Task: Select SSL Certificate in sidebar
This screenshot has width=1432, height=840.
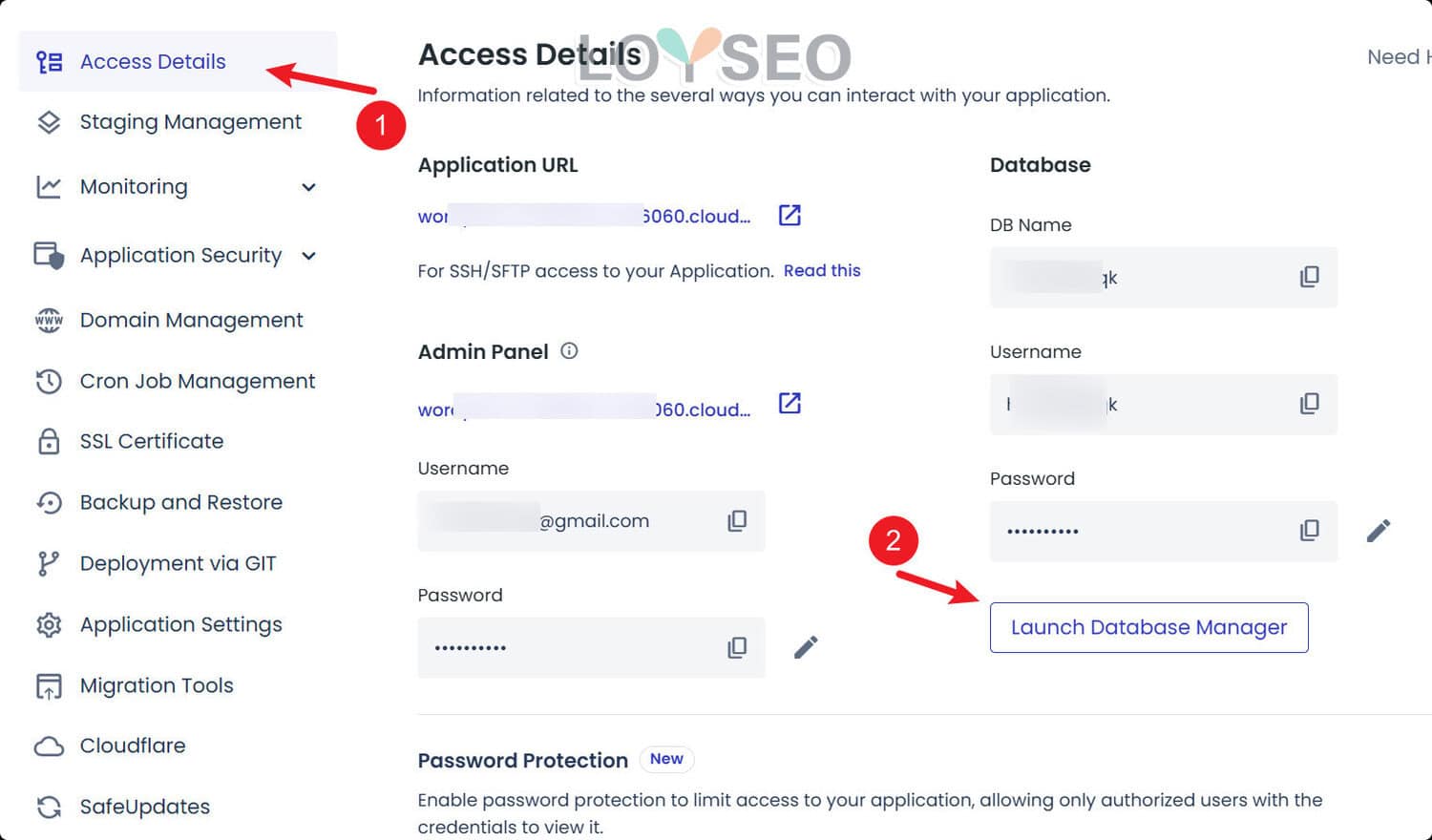Action: pos(151,442)
